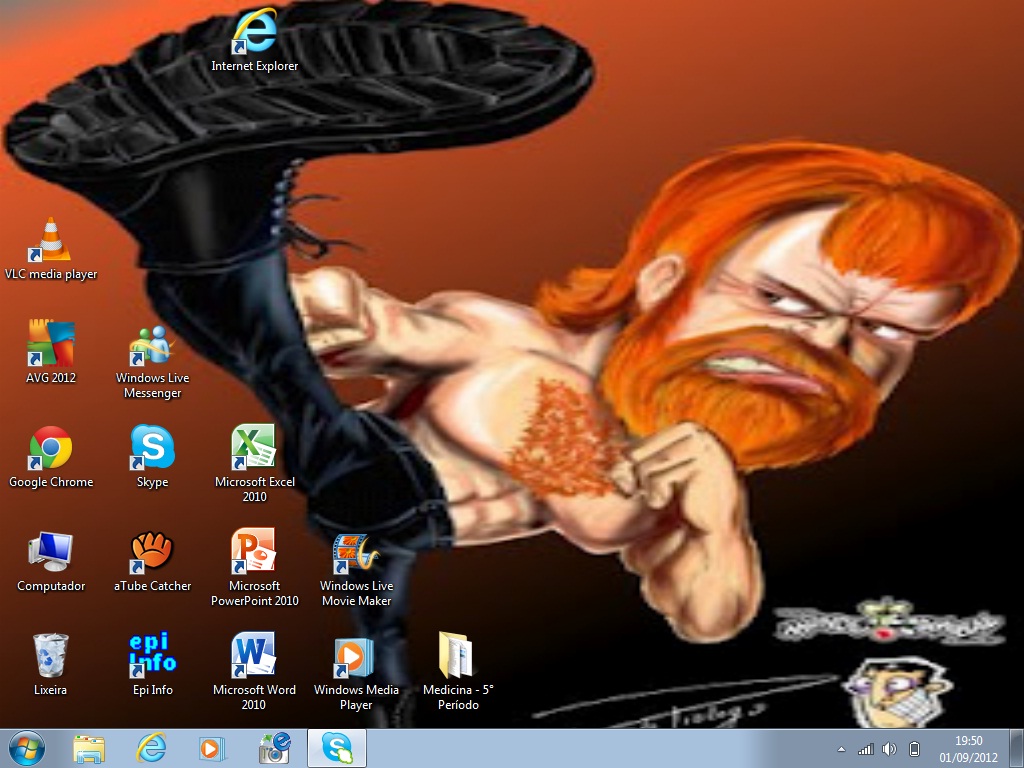Open Windows Explorer from the taskbar

(x=89, y=748)
